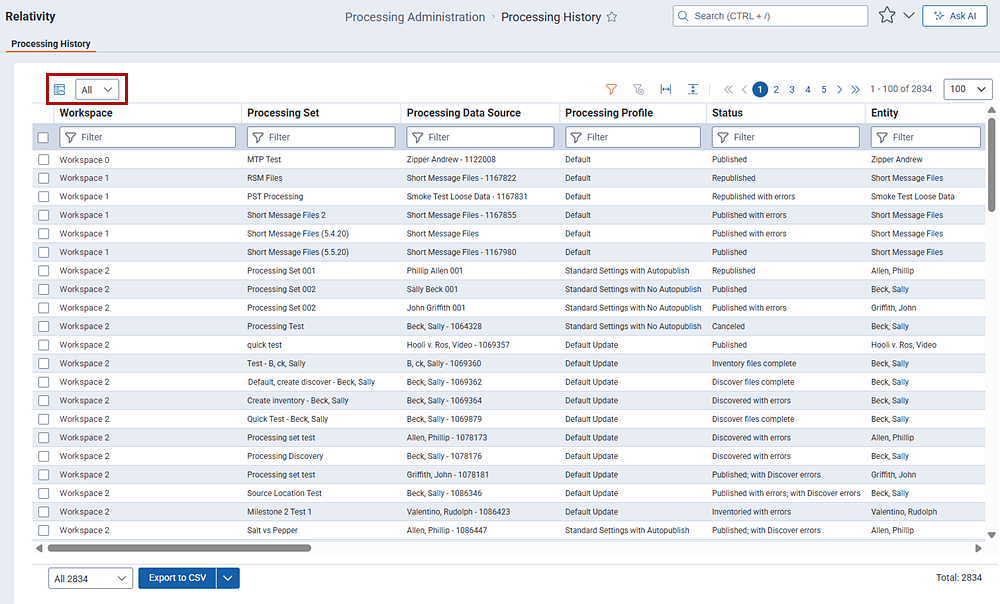Go to previous page arrow
This screenshot has height=604, width=1000.
744,89
